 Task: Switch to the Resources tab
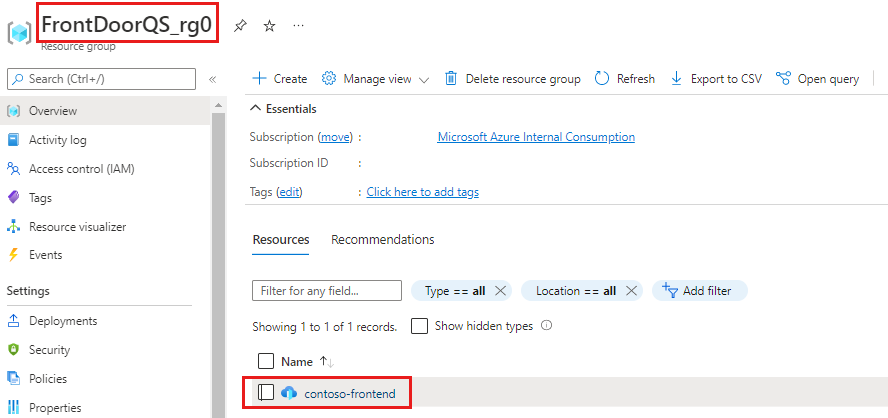pyautogui.click(x=281, y=240)
